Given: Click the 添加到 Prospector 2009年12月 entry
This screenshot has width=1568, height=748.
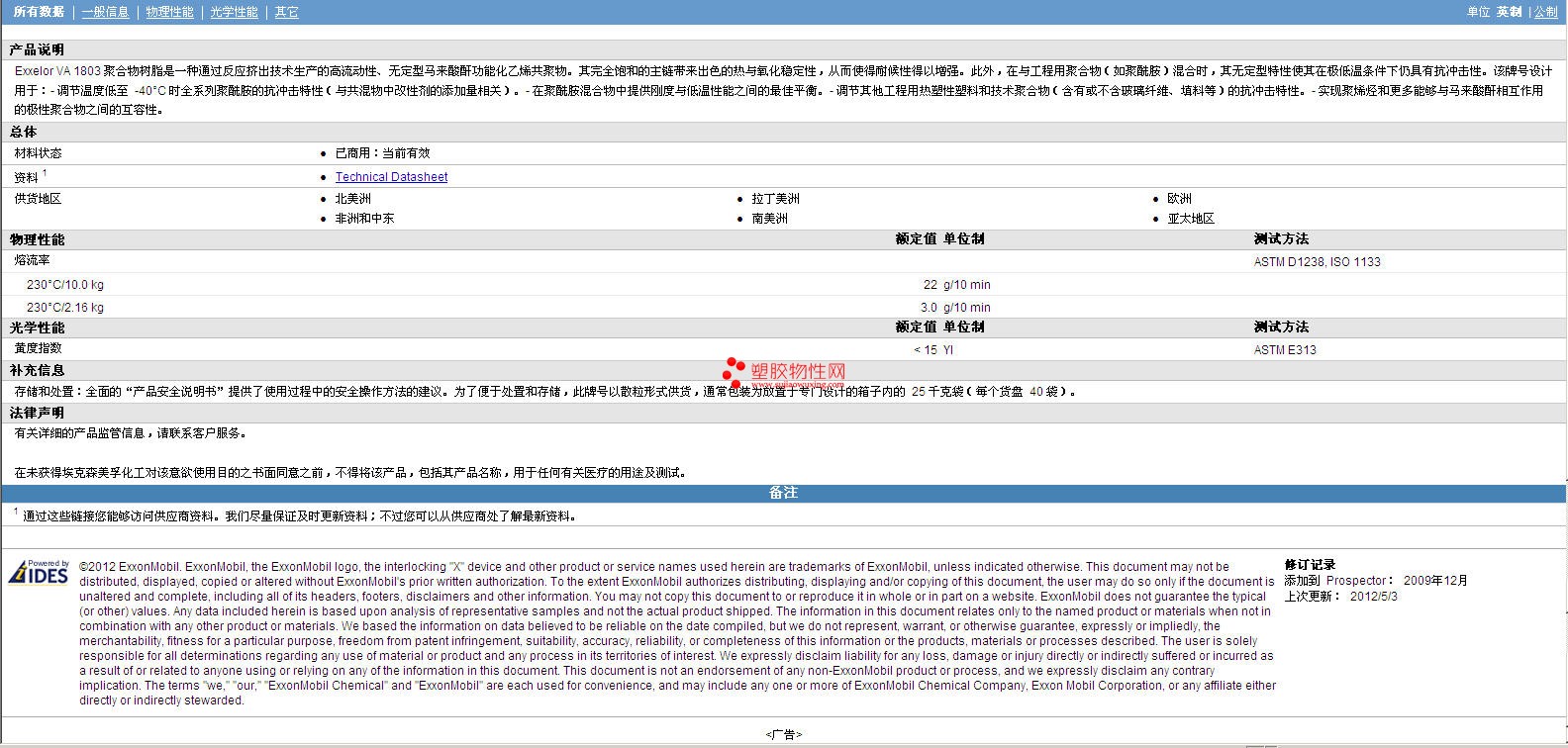Looking at the screenshot, I should (1376, 581).
